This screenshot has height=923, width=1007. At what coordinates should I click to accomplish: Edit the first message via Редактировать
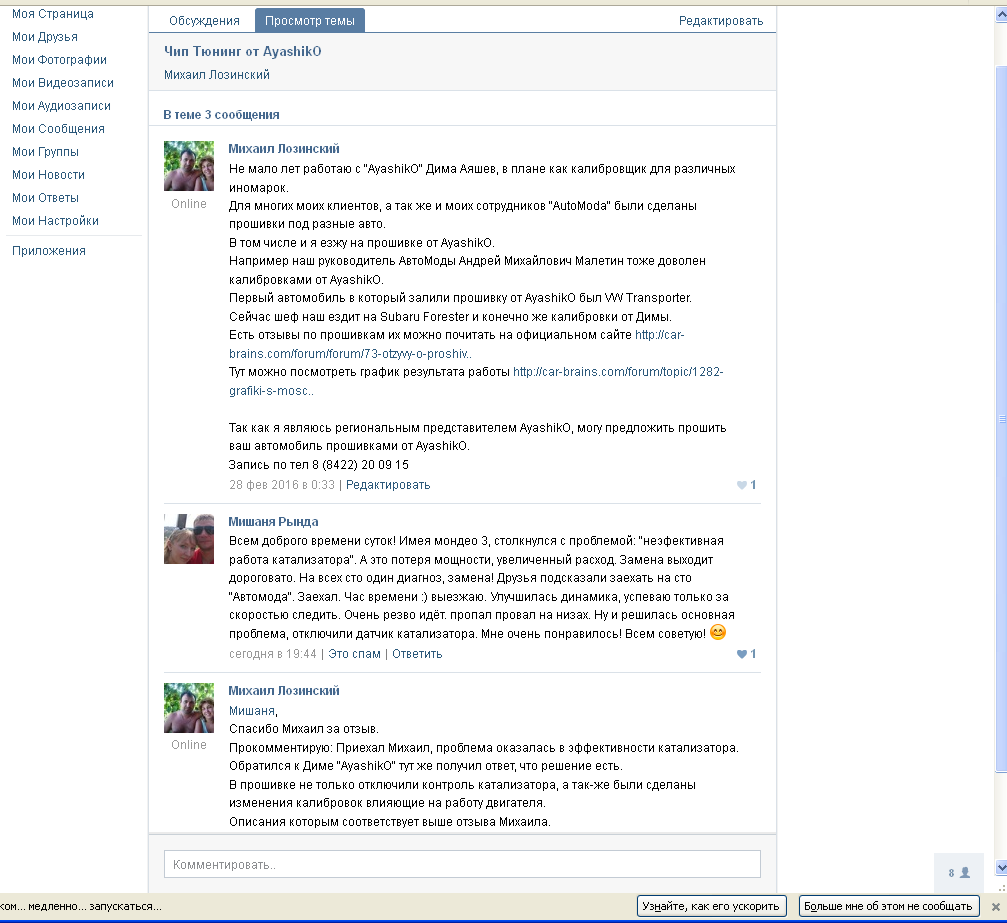[388, 485]
